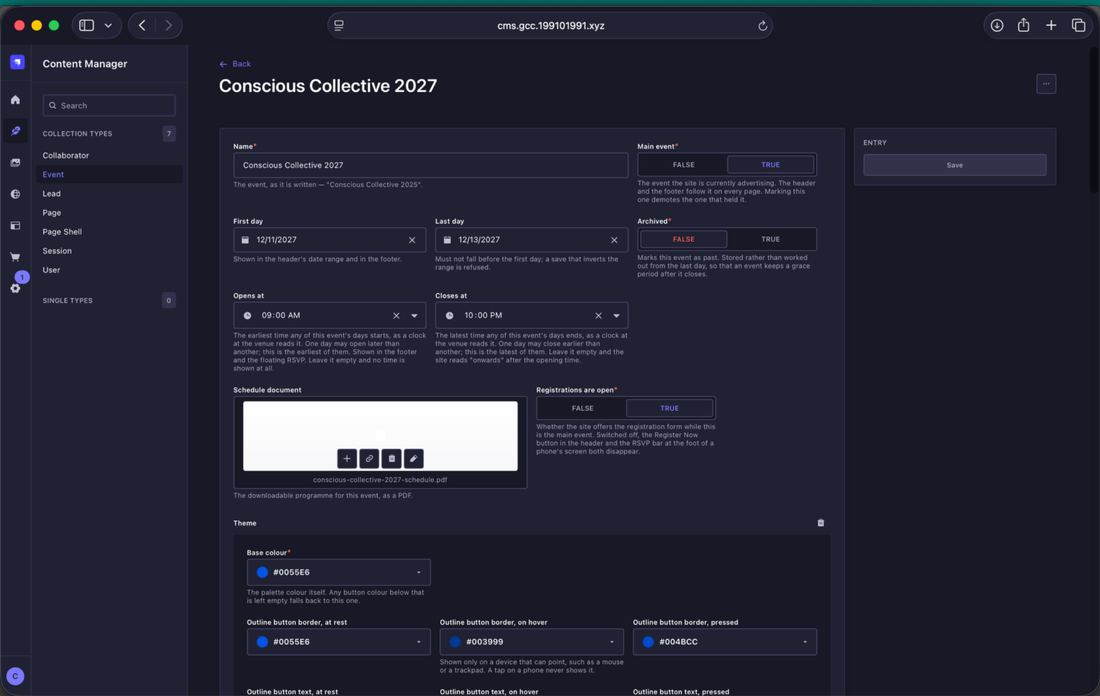The height and width of the screenshot is (696, 1100).
Task: Clear the Last day date value
Action: tap(614, 240)
